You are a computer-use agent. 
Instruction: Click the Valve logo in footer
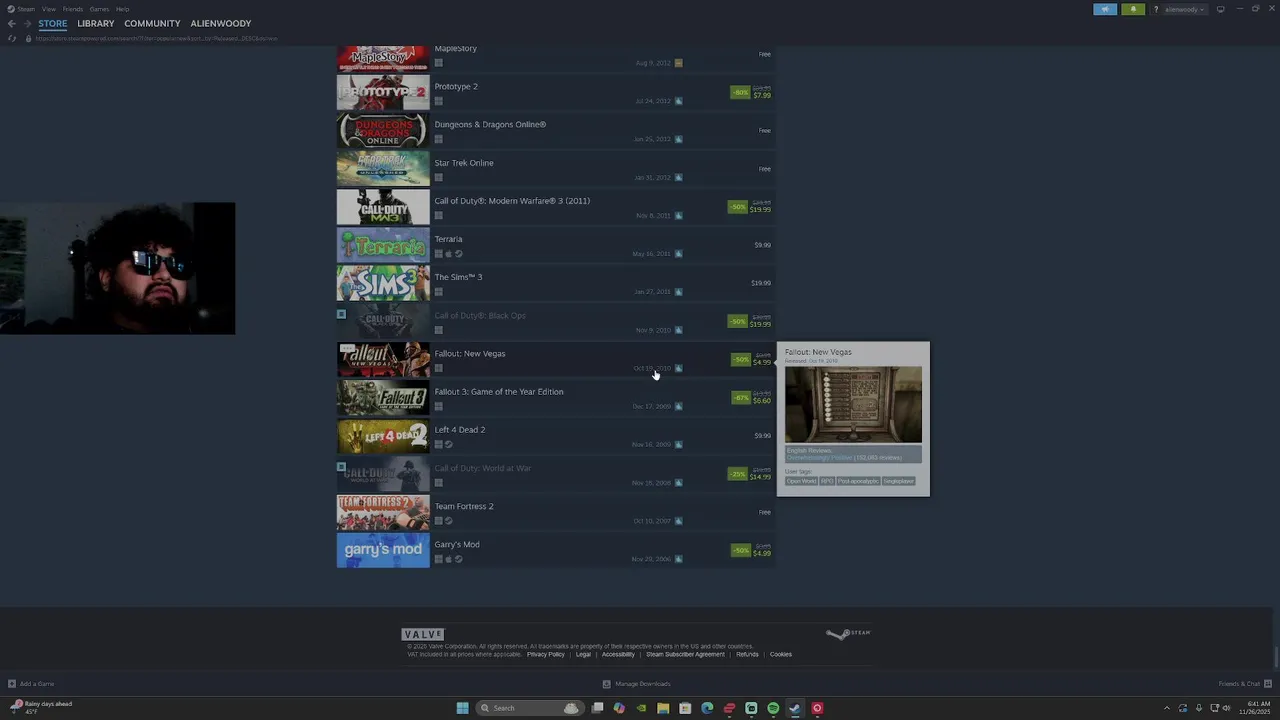pos(423,634)
